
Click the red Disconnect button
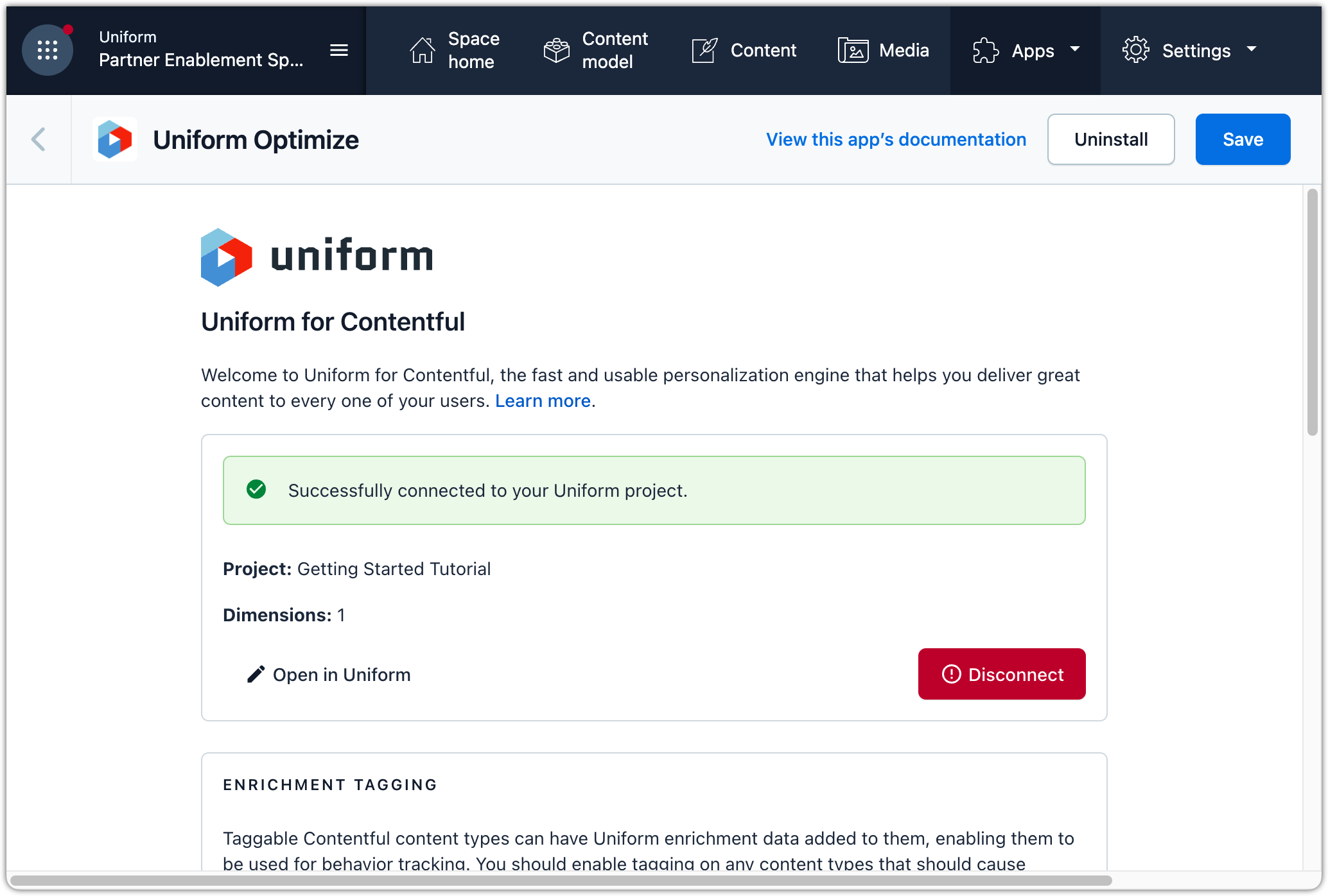point(1001,674)
